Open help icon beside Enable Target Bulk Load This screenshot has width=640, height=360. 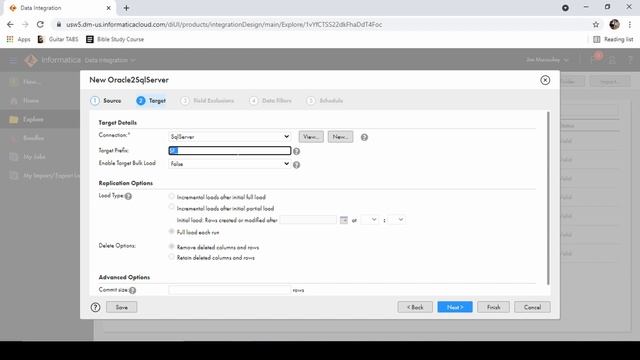coord(296,165)
